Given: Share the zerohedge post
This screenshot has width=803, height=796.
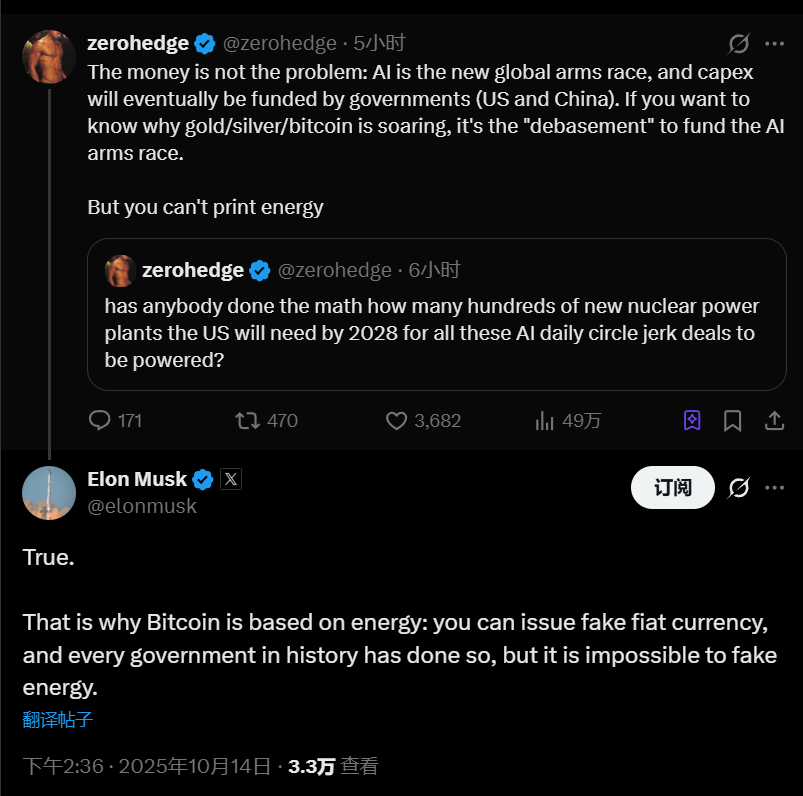Looking at the screenshot, I should pos(774,420).
